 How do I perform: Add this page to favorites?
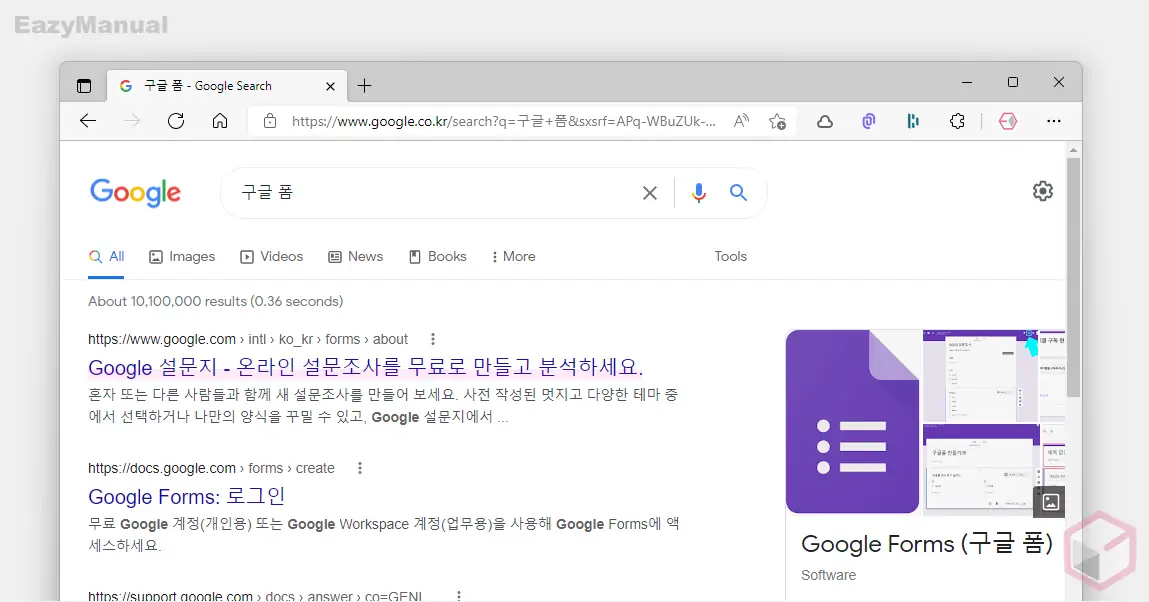pos(777,122)
